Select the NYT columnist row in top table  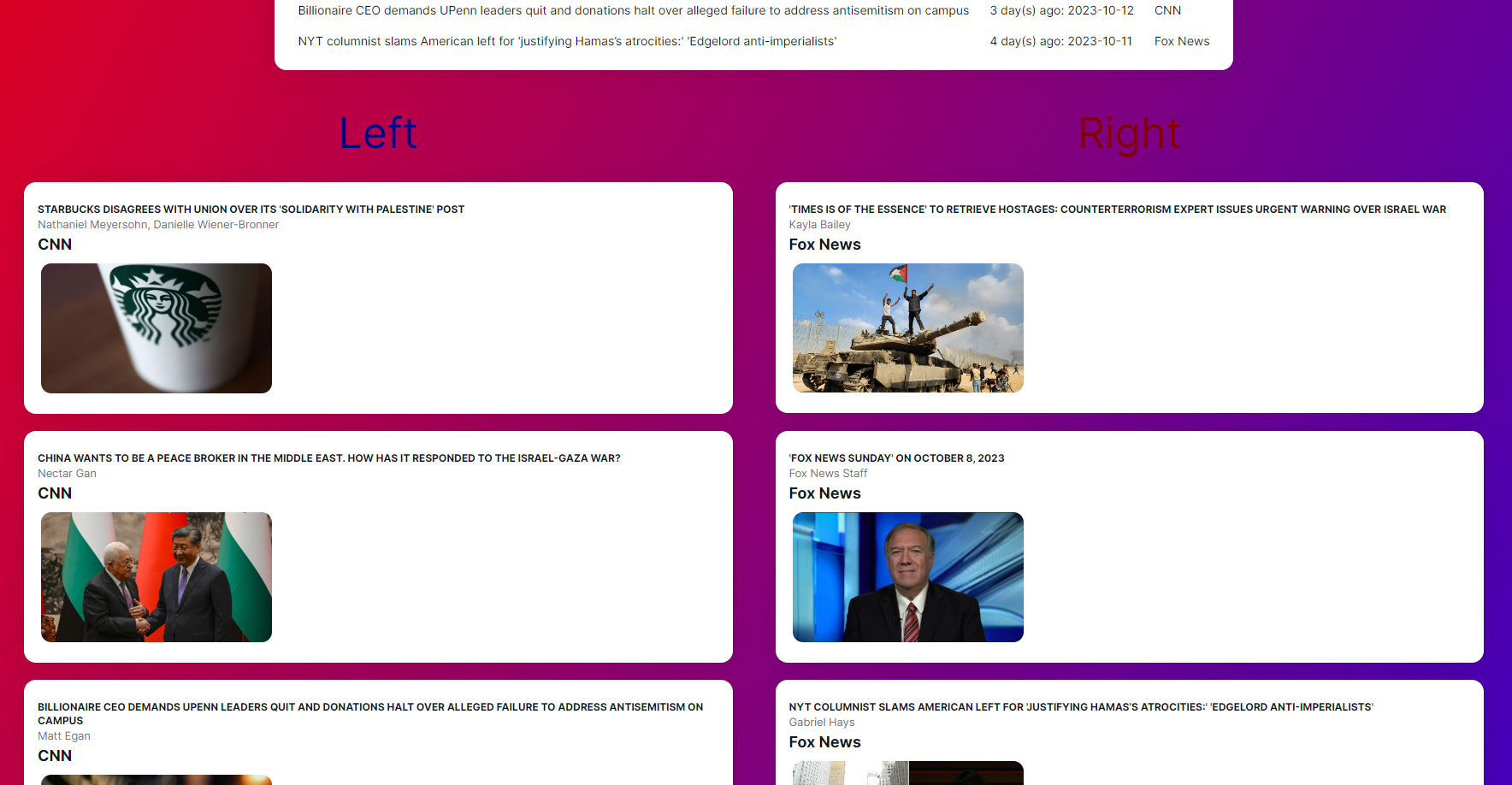(x=753, y=41)
